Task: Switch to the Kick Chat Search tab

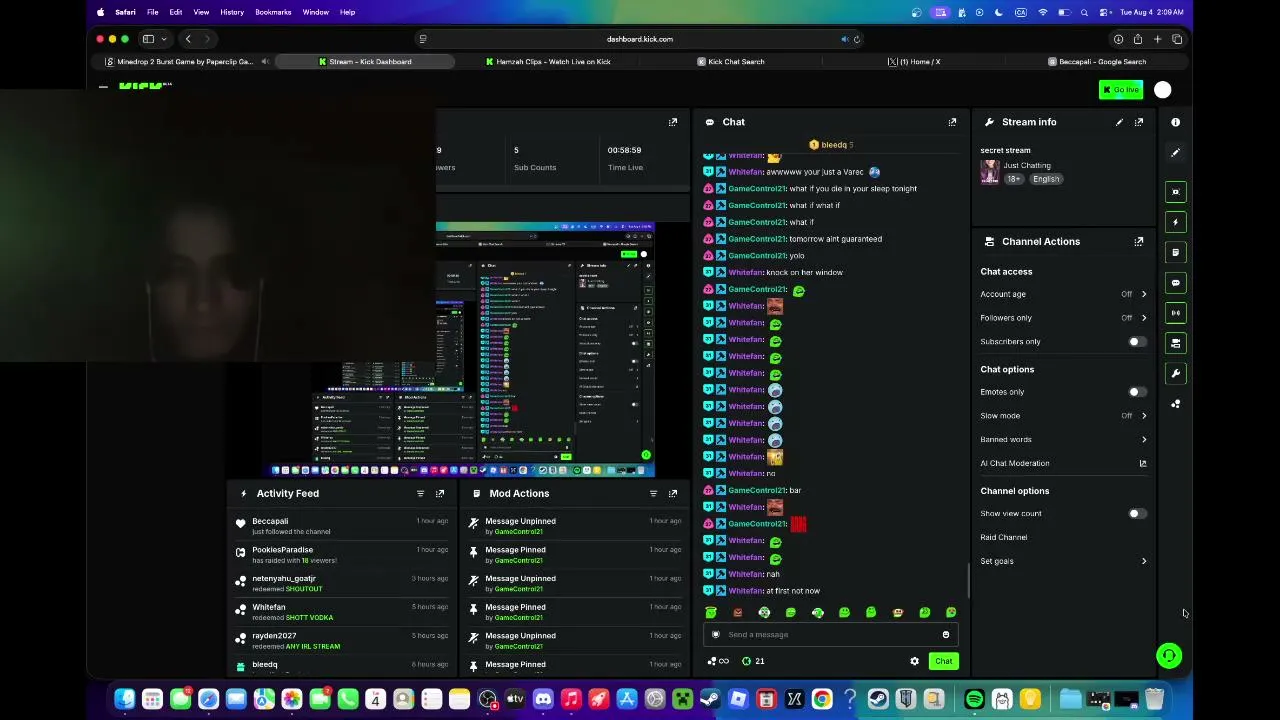Action: coord(730,62)
